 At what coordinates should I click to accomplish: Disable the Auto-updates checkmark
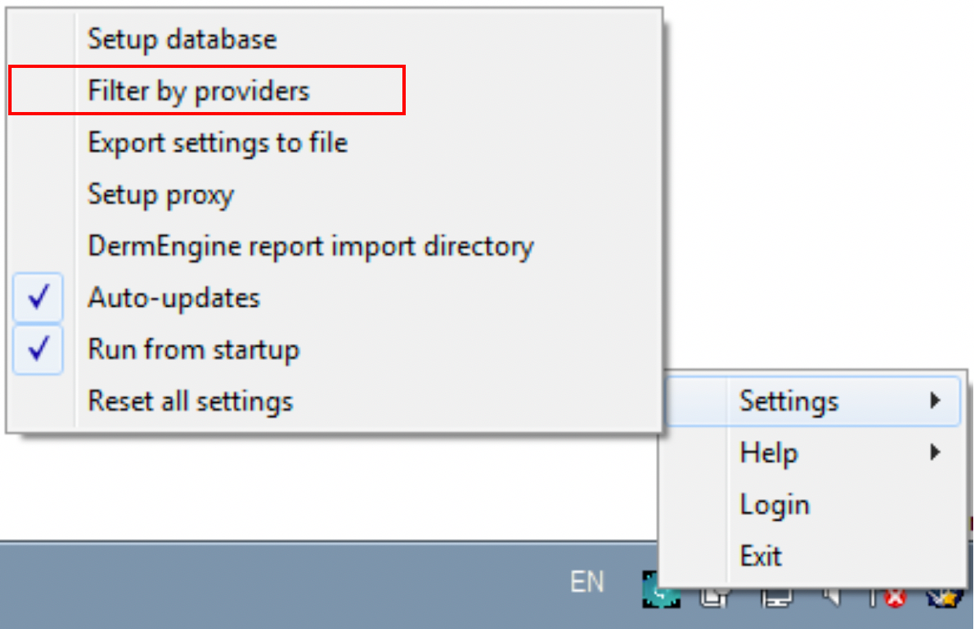click(39, 298)
